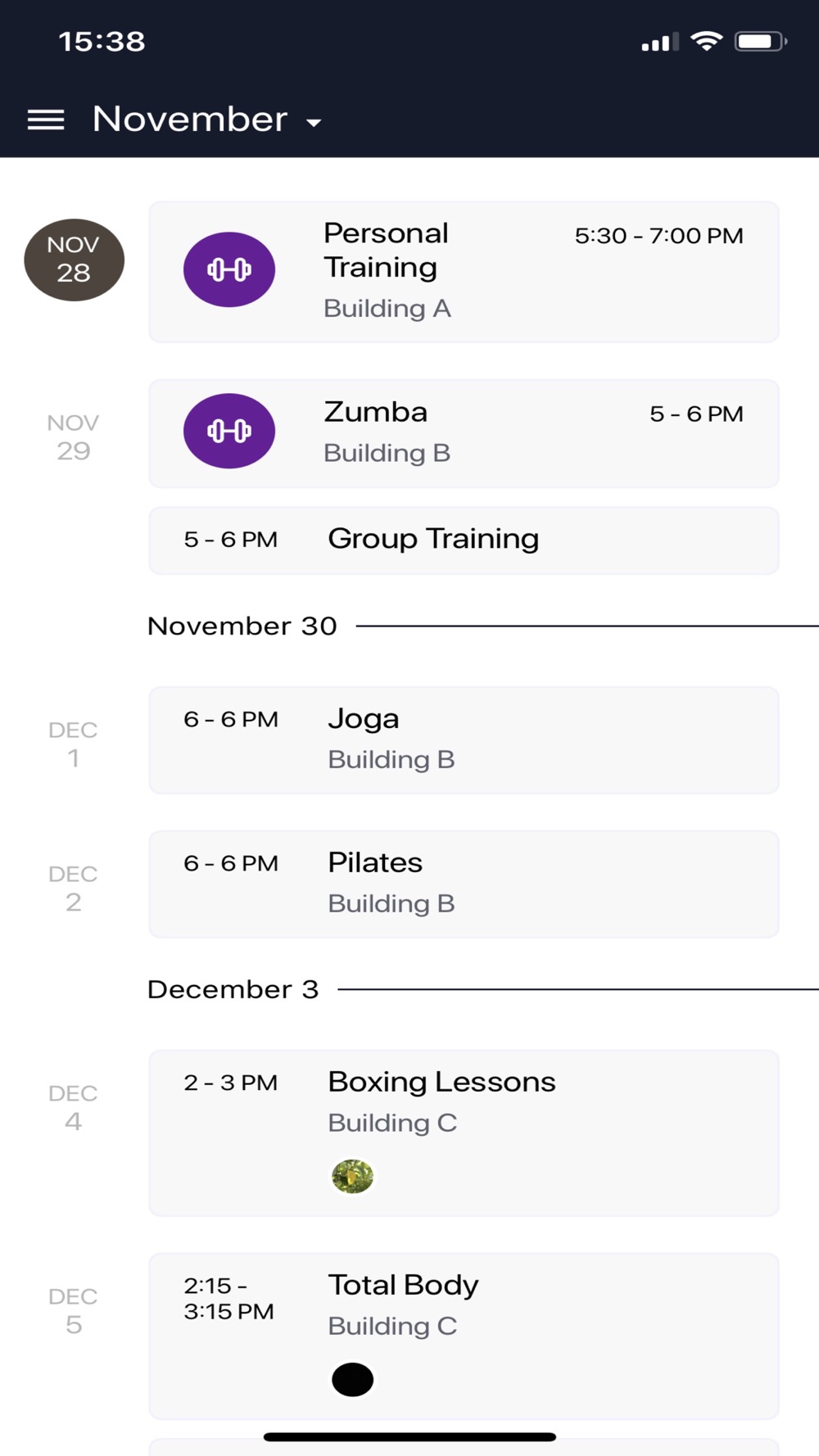819x1456 pixels.
Task: Open the Boxing Lessons event
Action: pos(464,1133)
